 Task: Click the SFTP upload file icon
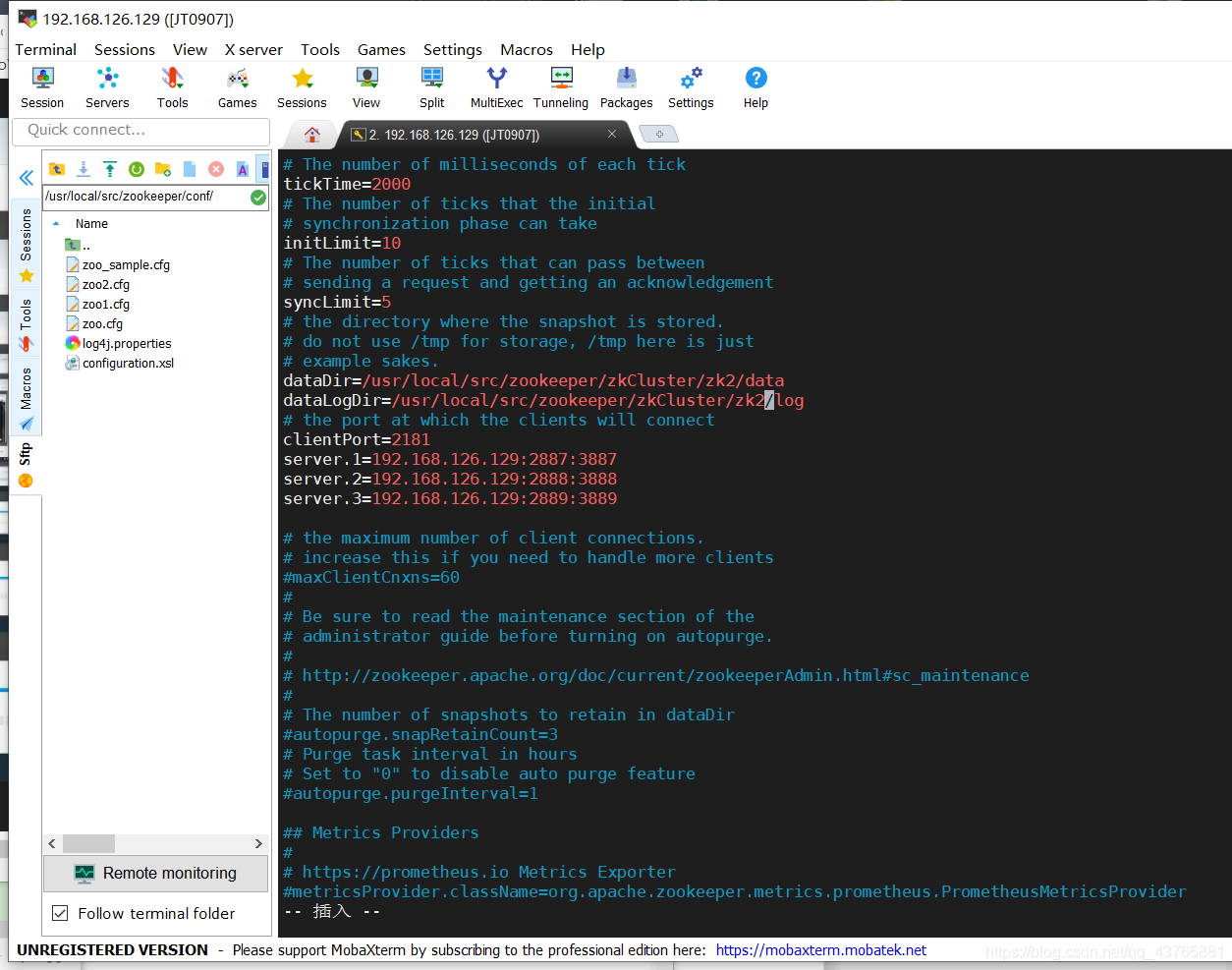(110, 169)
